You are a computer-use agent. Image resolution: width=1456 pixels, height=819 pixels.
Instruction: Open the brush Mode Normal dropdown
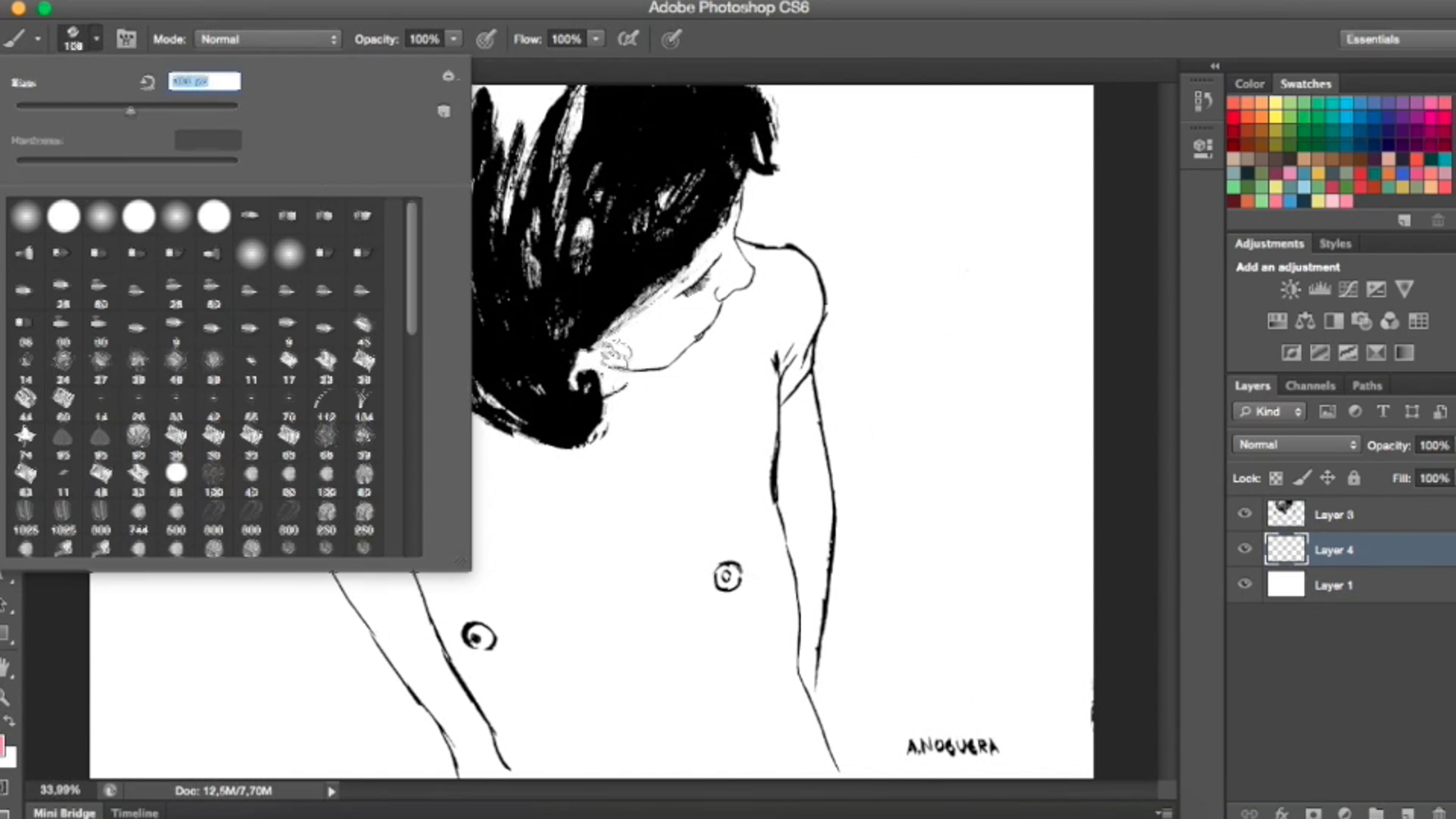click(x=268, y=39)
